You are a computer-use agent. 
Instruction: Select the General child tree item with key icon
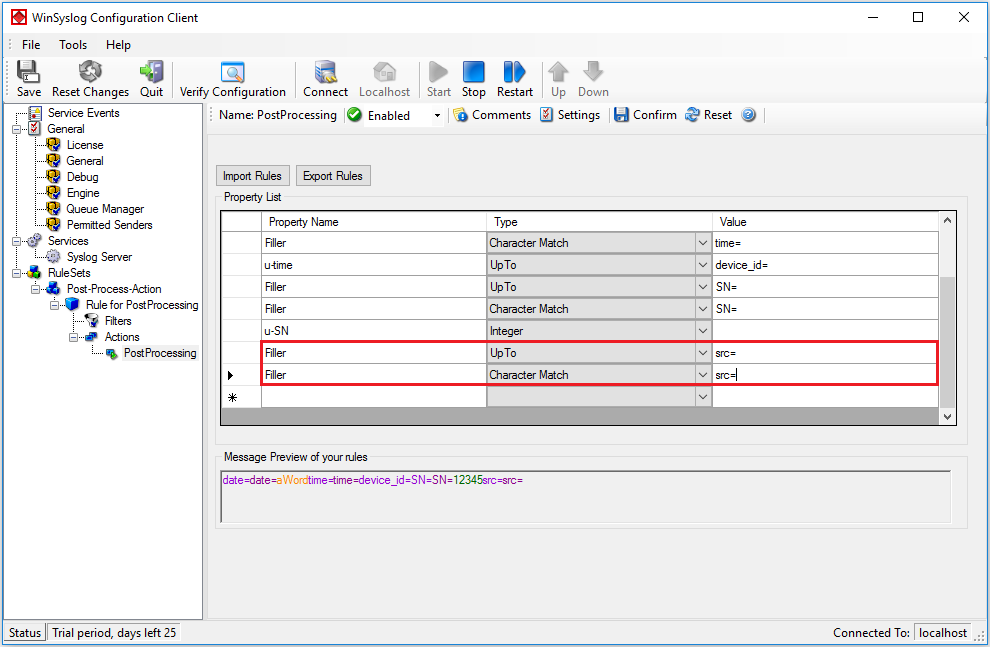pyautogui.click(x=85, y=161)
